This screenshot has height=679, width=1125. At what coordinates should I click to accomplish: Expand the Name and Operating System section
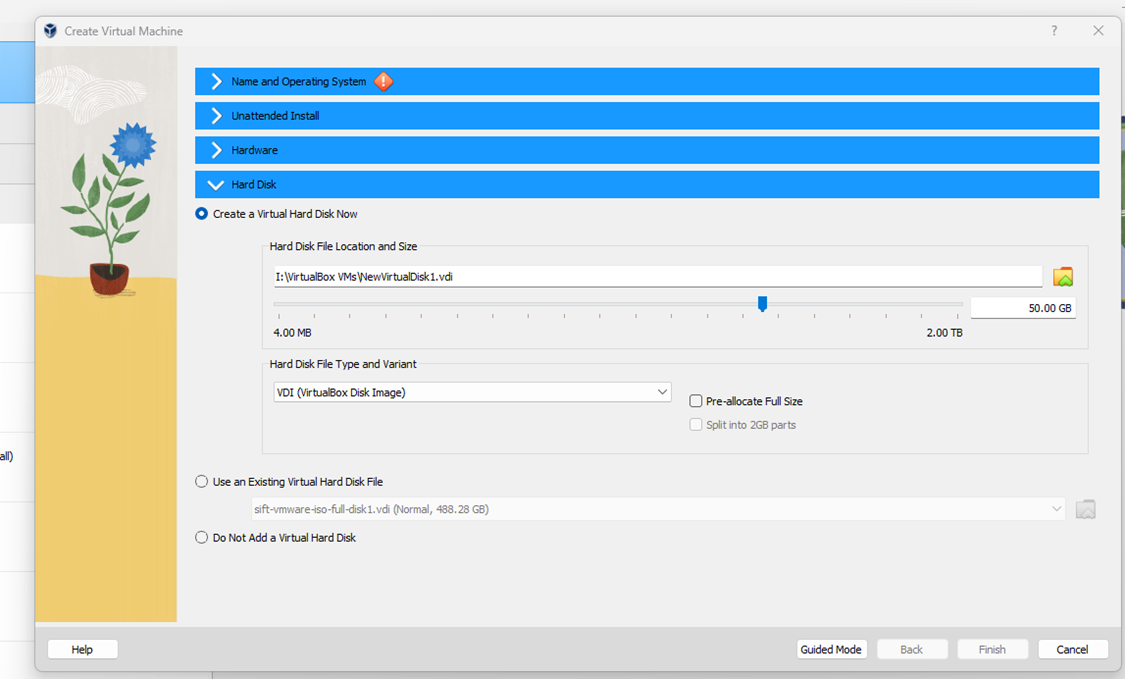point(218,81)
